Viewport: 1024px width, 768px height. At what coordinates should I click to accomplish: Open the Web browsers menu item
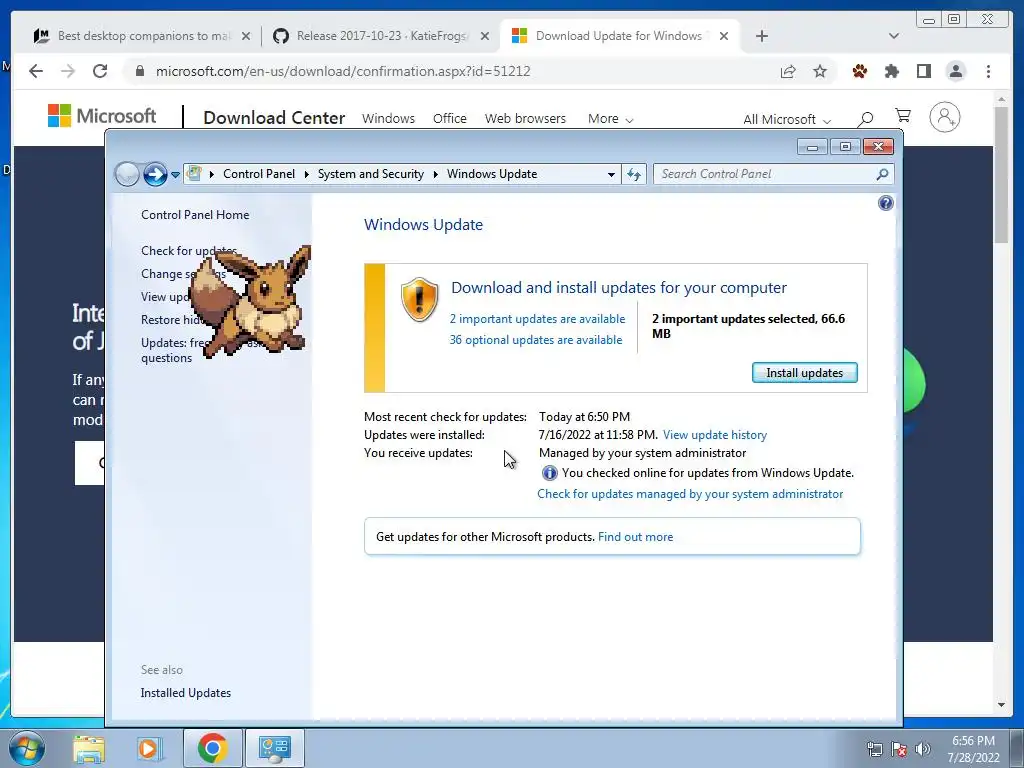tap(525, 119)
